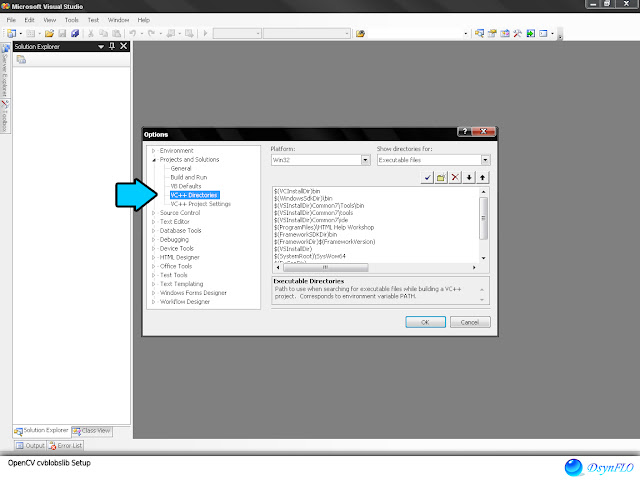Click the Save toolbar icon
This screenshot has width=640, height=480.
point(62,33)
